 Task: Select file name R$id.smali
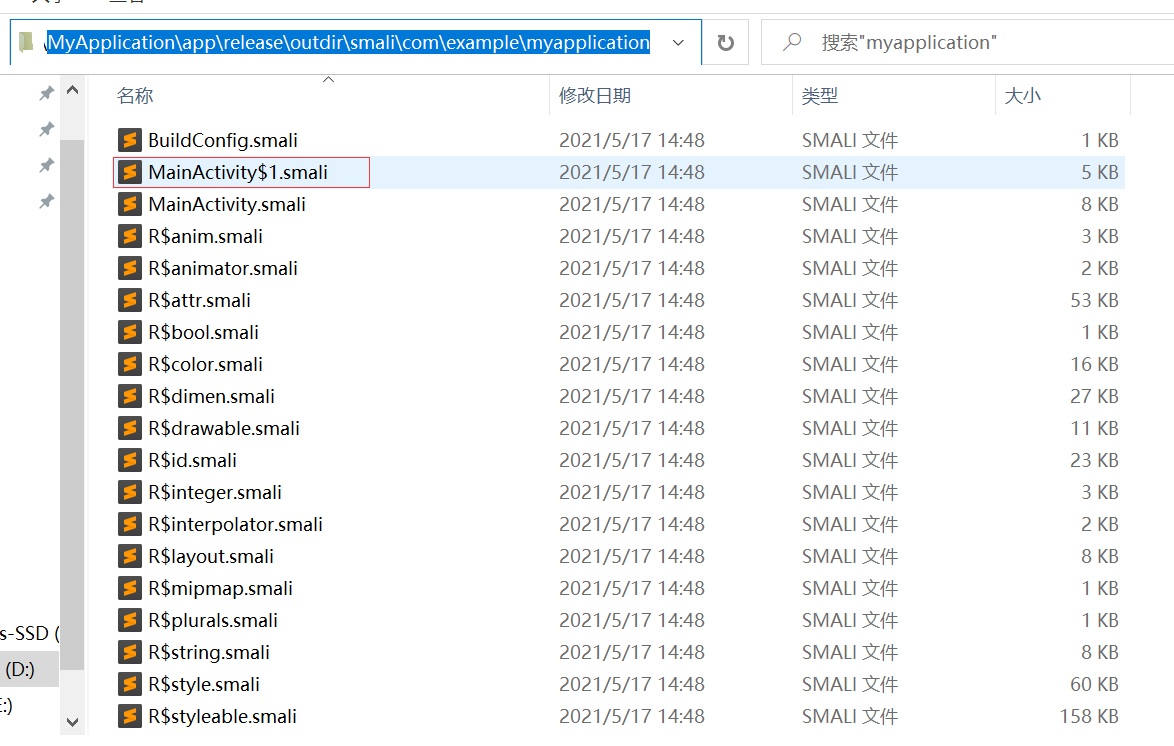coord(192,460)
